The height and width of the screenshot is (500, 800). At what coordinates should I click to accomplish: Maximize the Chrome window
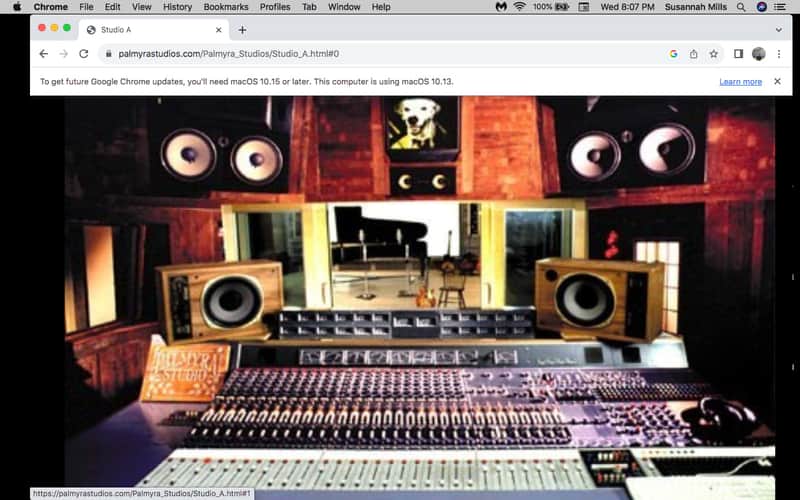pyautogui.click(x=67, y=28)
